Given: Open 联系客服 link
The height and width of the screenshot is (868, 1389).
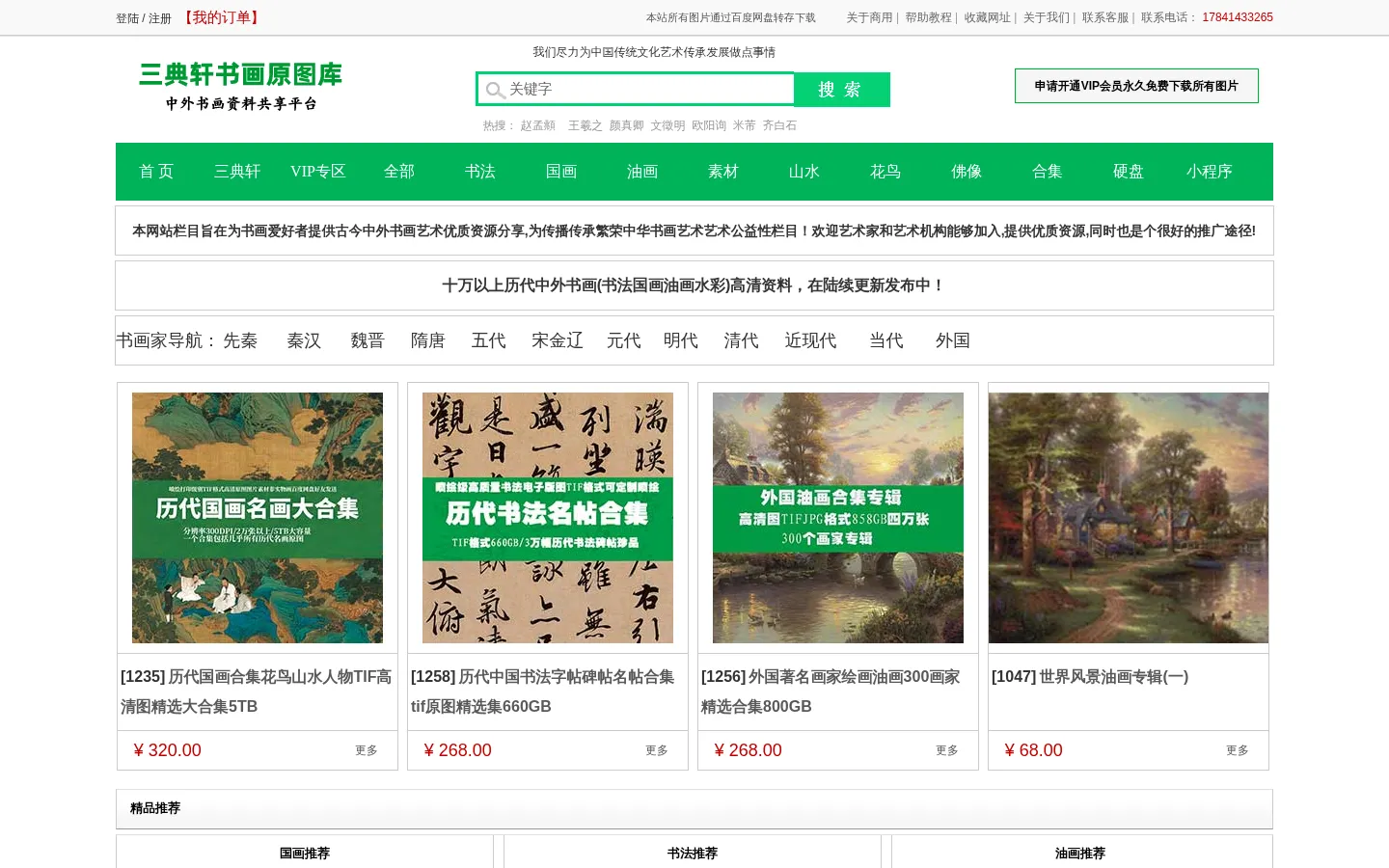Looking at the screenshot, I should point(1104,17).
